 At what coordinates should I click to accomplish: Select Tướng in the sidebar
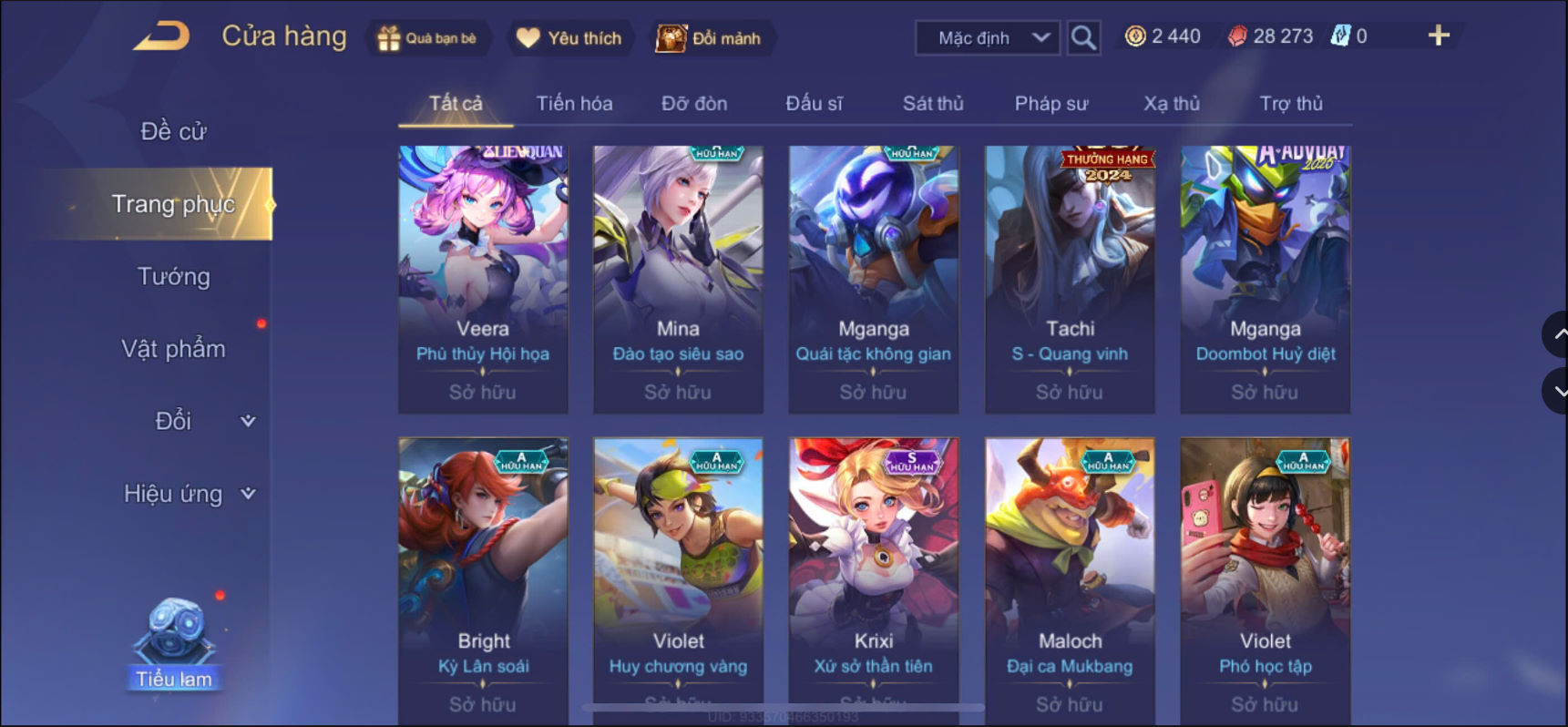(173, 276)
